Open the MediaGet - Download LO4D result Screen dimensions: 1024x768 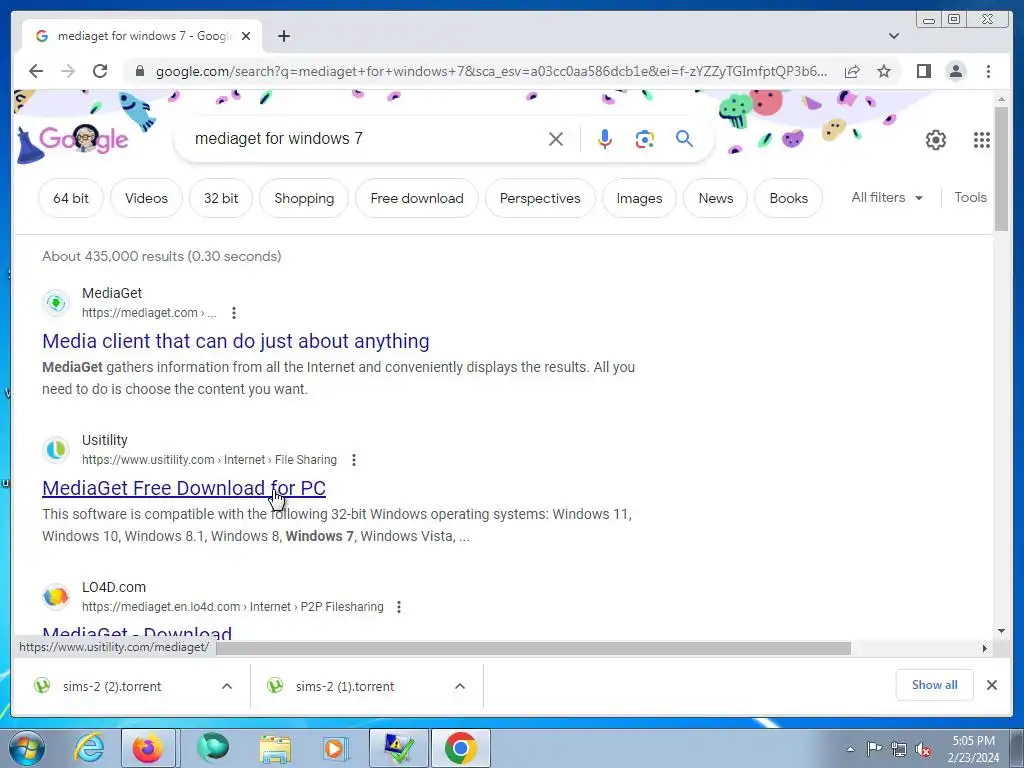[137, 632]
